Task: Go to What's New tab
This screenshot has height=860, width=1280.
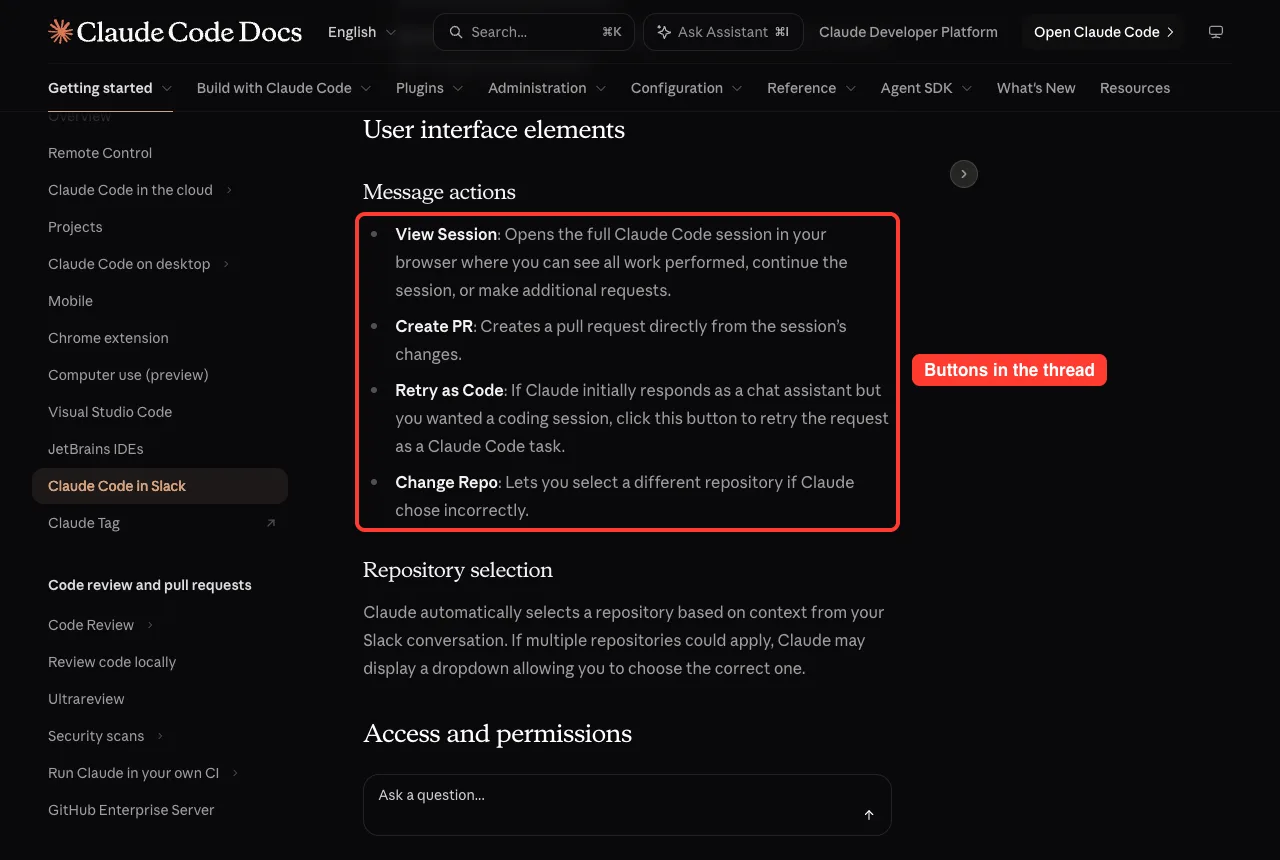Action: (1036, 88)
